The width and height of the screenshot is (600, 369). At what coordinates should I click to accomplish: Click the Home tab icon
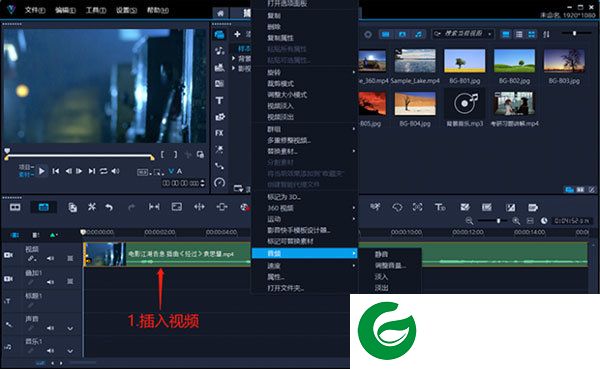pyautogui.click(x=220, y=13)
